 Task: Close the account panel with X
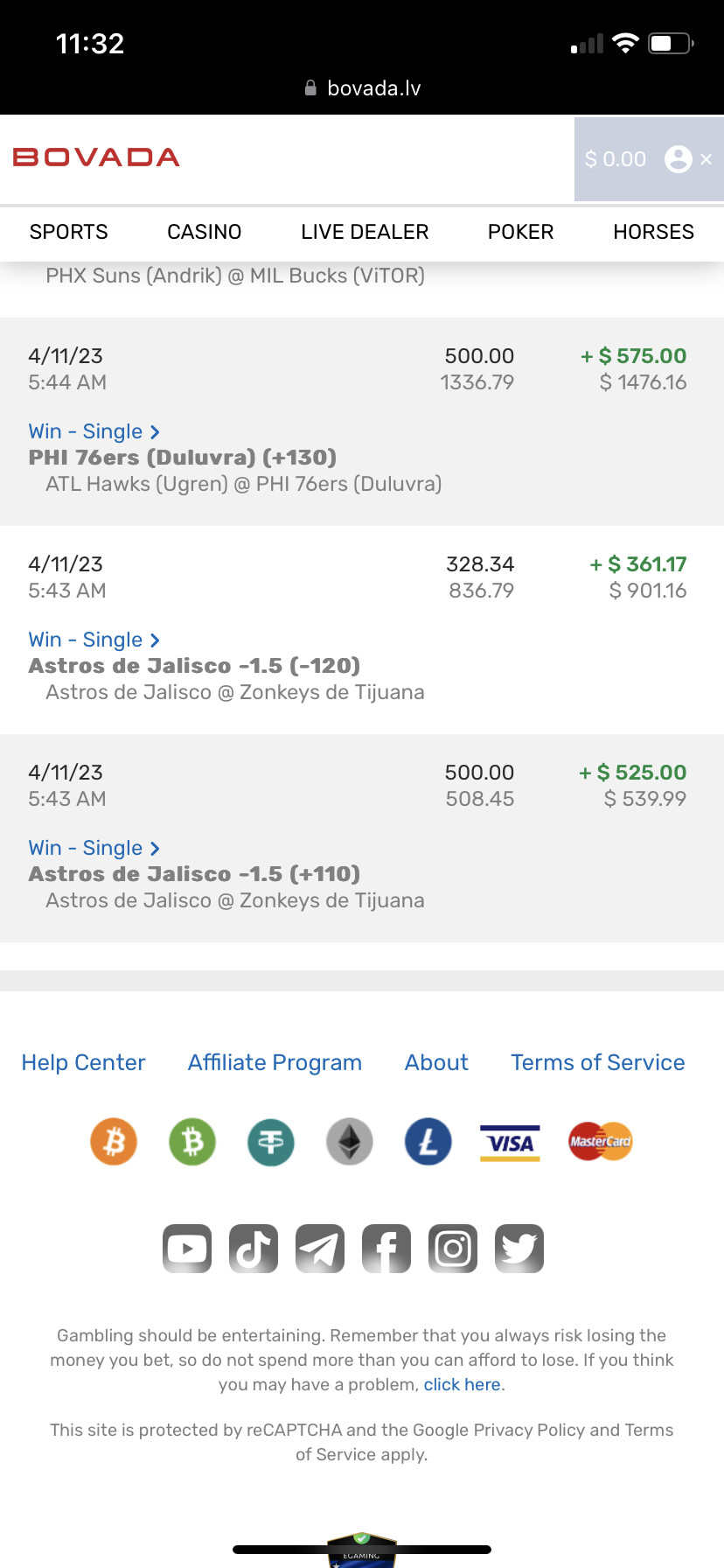click(707, 159)
